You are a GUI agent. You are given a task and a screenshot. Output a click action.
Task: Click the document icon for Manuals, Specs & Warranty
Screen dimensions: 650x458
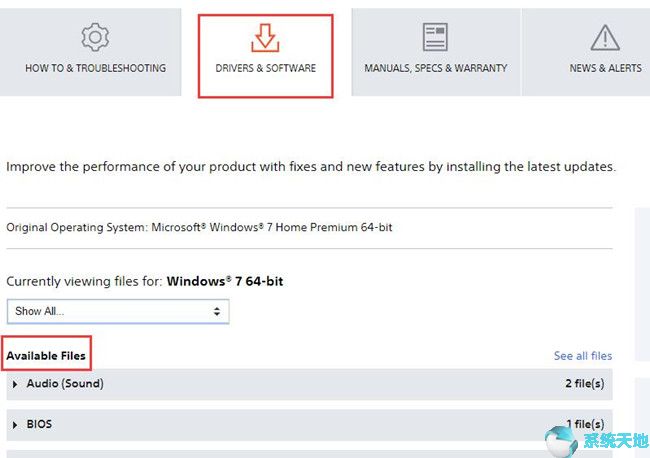point(435,38)
